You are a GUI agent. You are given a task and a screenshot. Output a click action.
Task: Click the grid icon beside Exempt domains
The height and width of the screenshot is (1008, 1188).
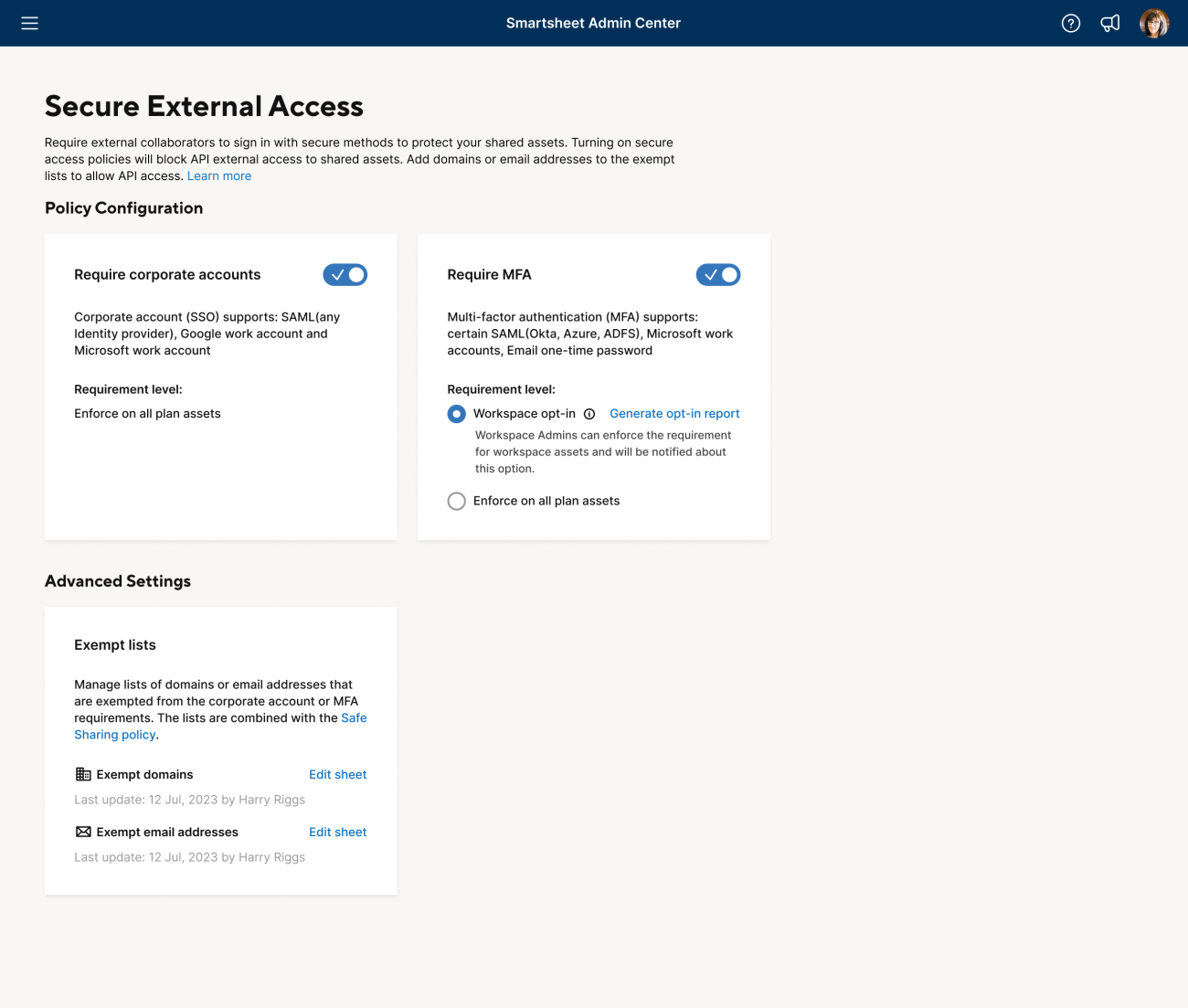[82, 774]
